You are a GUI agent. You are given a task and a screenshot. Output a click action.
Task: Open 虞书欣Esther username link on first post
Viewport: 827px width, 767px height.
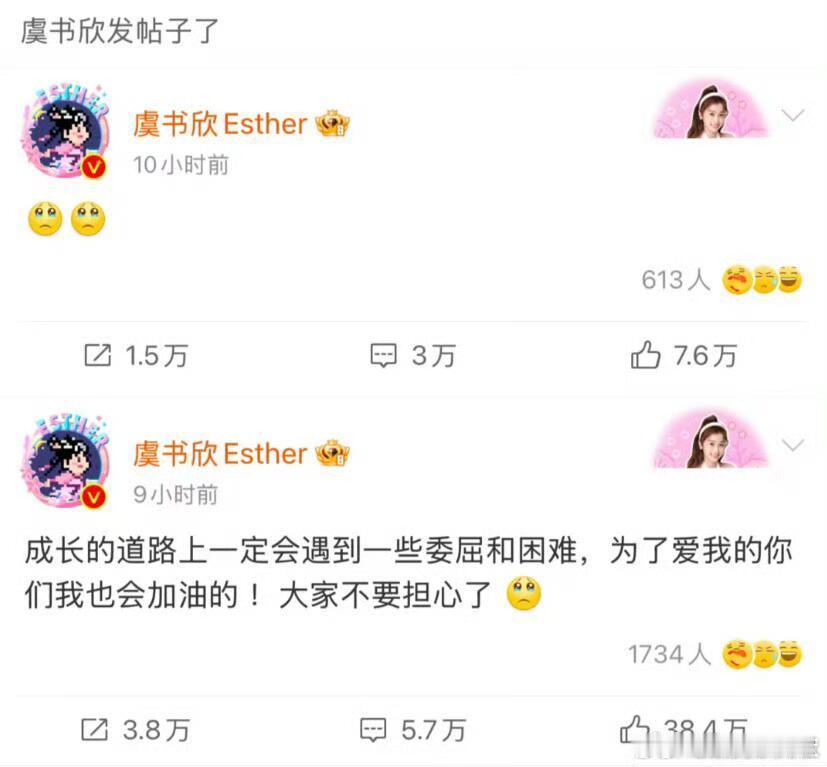(220, 124)
